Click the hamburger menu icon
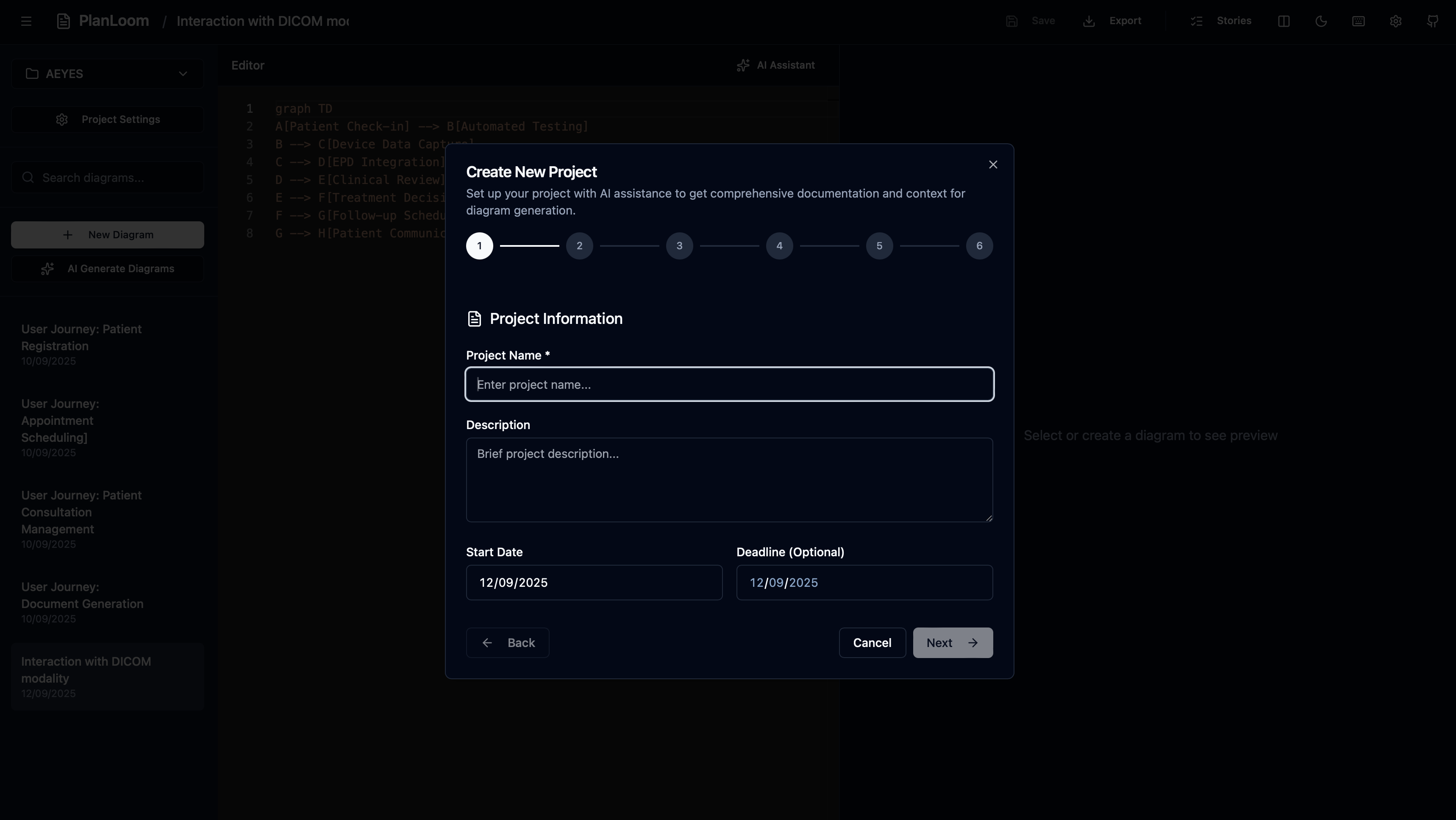 point(26,22)
